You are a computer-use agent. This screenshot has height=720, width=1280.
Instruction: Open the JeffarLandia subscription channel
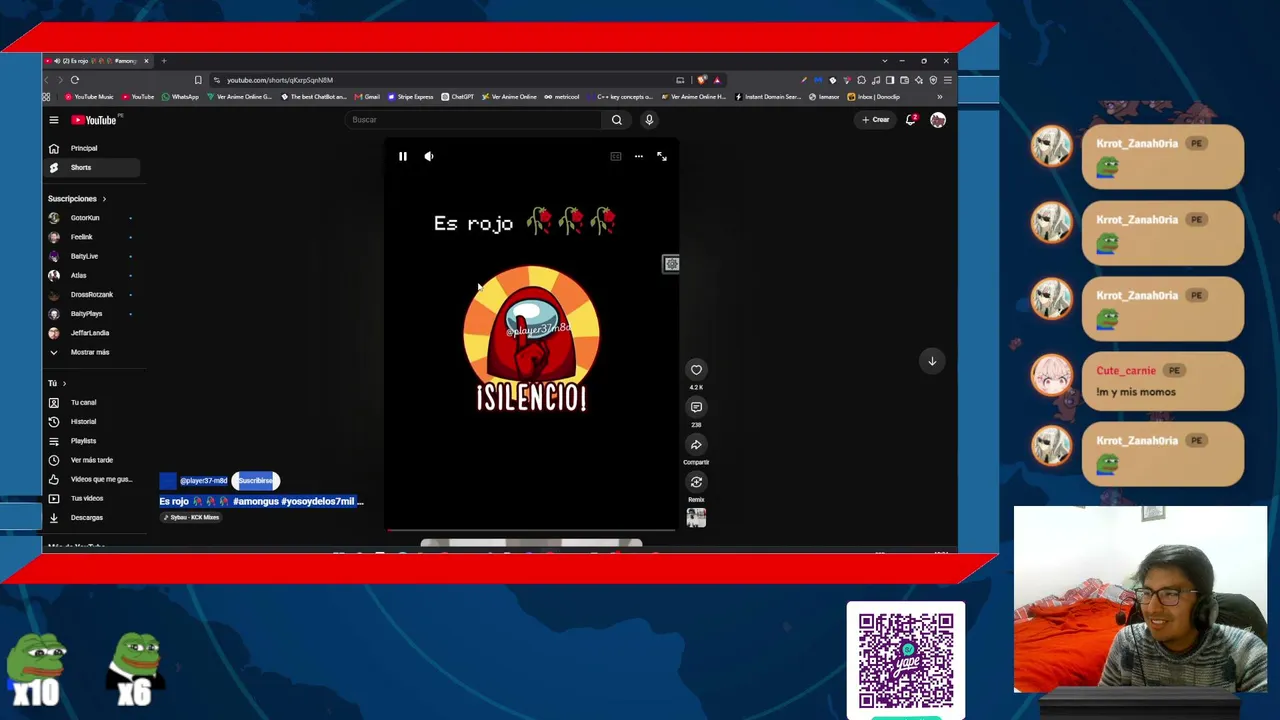click(92, 333)
